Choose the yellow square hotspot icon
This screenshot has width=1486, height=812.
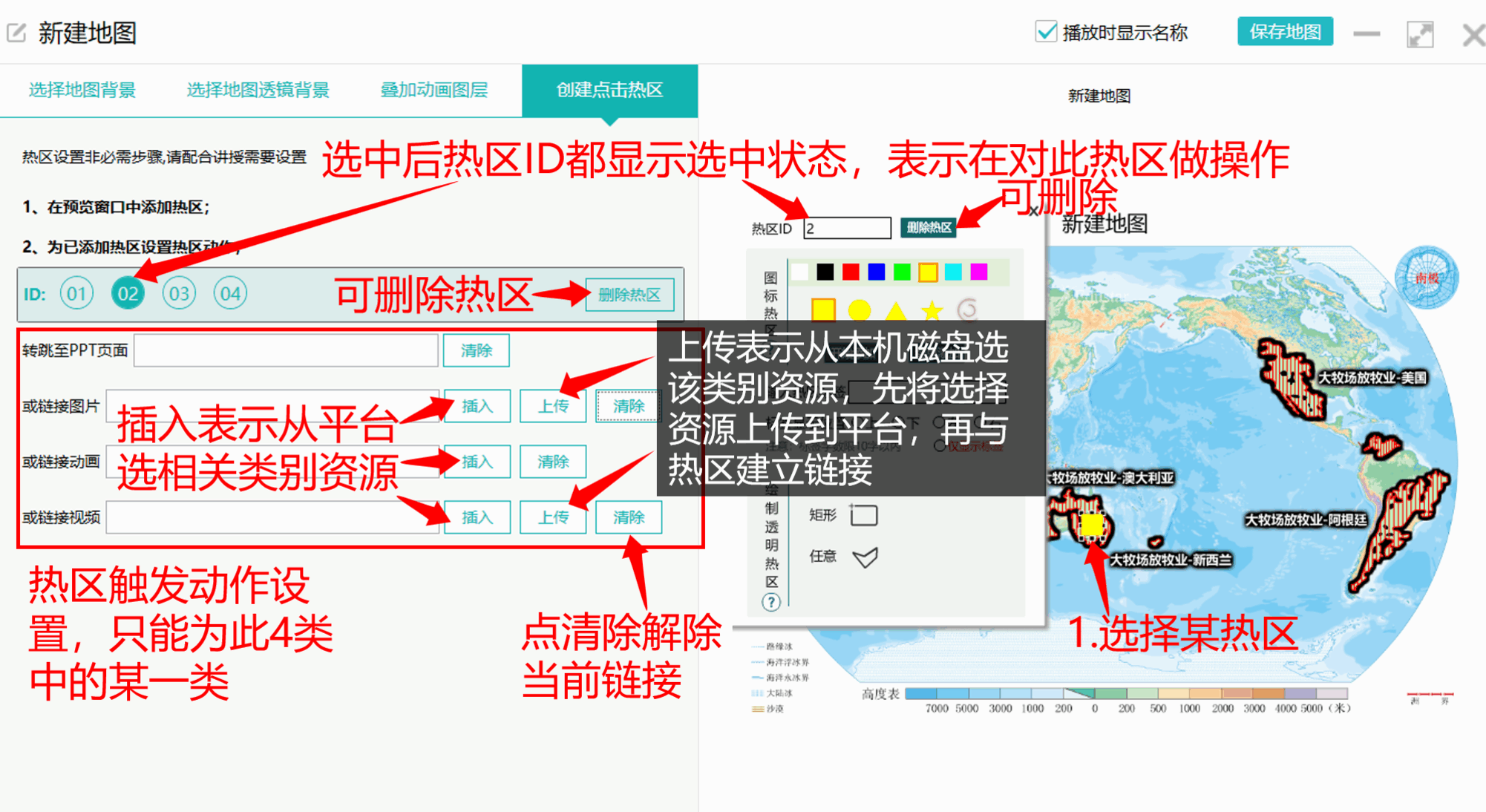point(823,310)
